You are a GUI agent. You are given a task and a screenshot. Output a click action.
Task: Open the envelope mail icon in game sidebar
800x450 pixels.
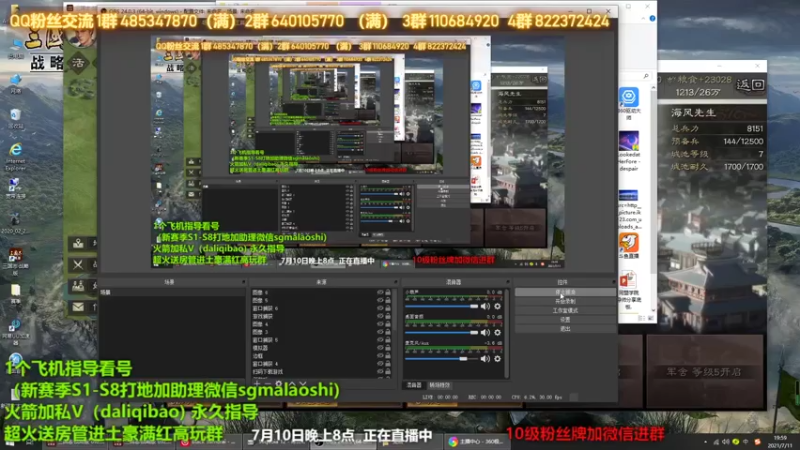78,307
